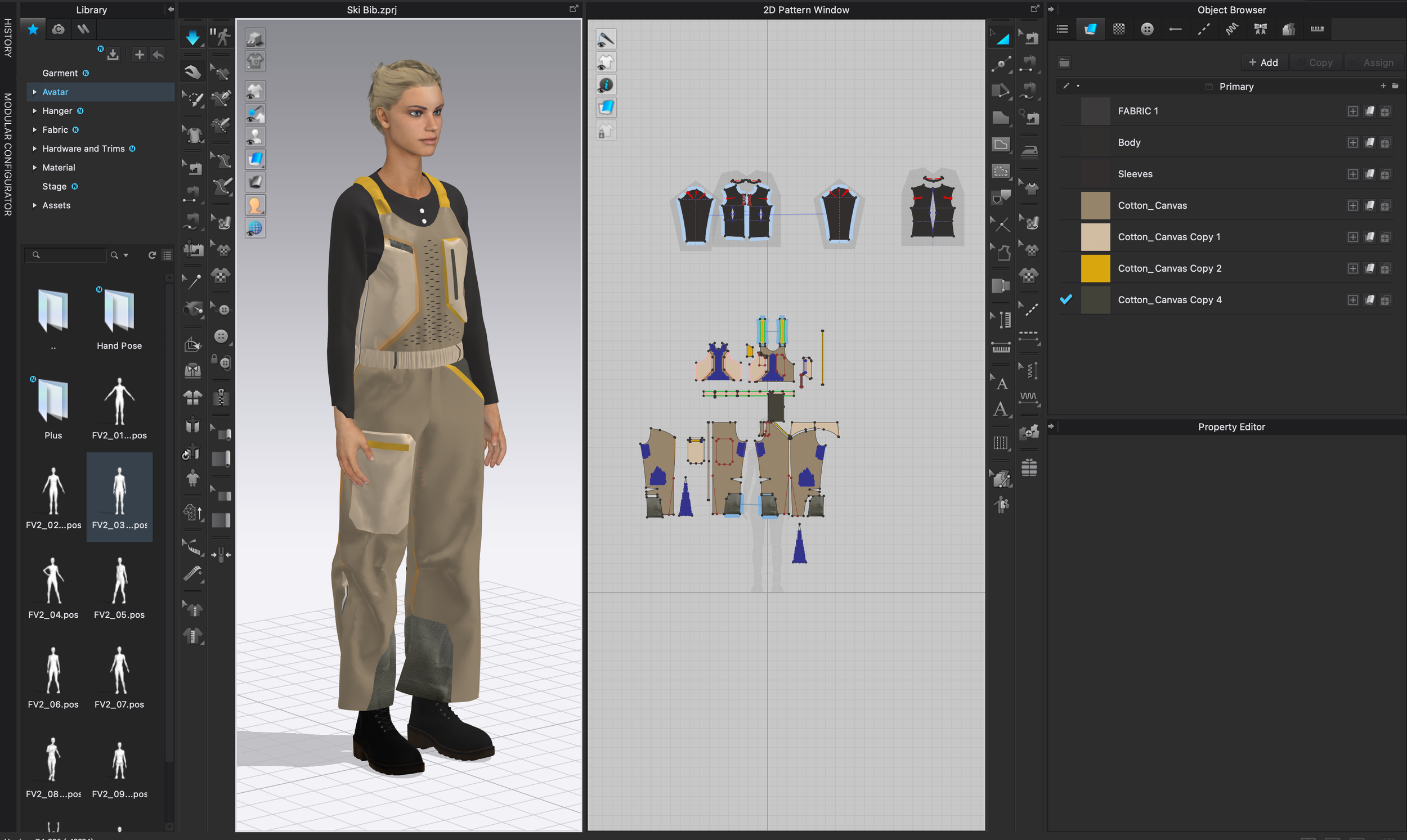The height and width of the screenshot is (840, 1407).
Task: Select the Scene list icon in Object Browser
Action: click(1062, 29)
